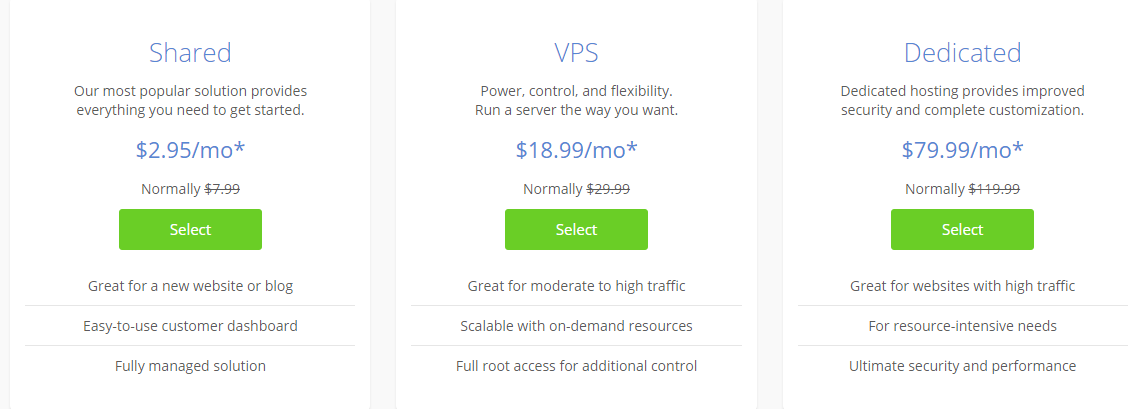
Task: Click "Great for moderate to high traffic"
Action: (576, 286)
